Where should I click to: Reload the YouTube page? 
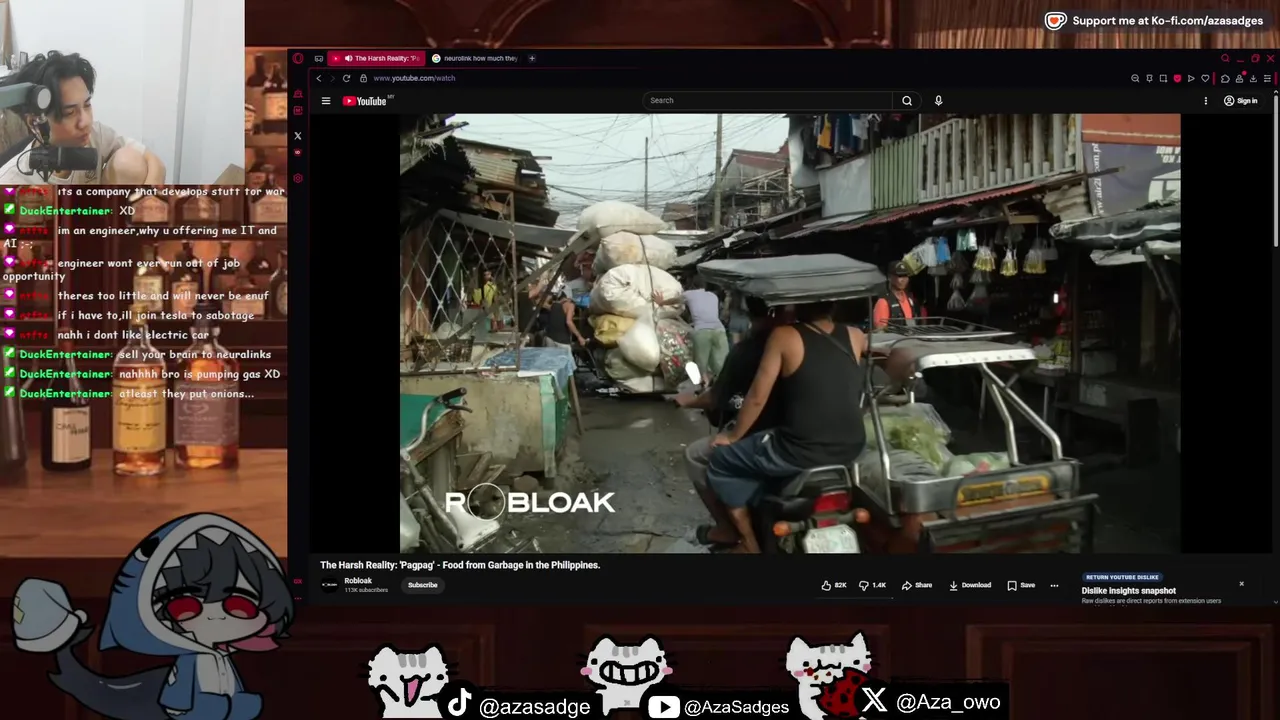[347, 78]
